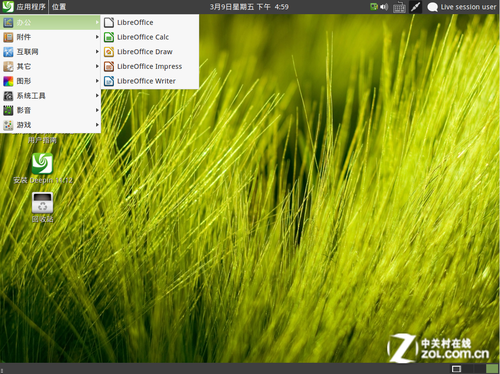500x374 pixels.
Task: Launch LibreOffice Writer
Action: click(150, 81)
